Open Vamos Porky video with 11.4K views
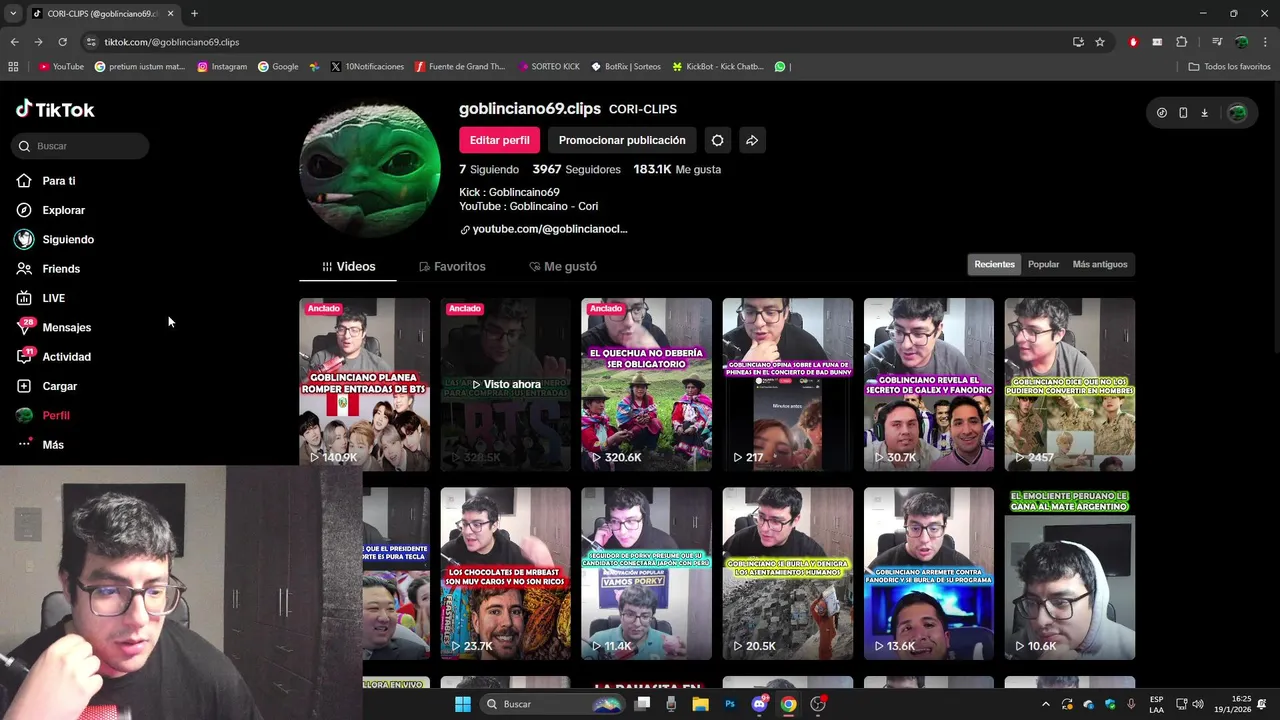The image size is (1280, 720). [x=646, y=573]
